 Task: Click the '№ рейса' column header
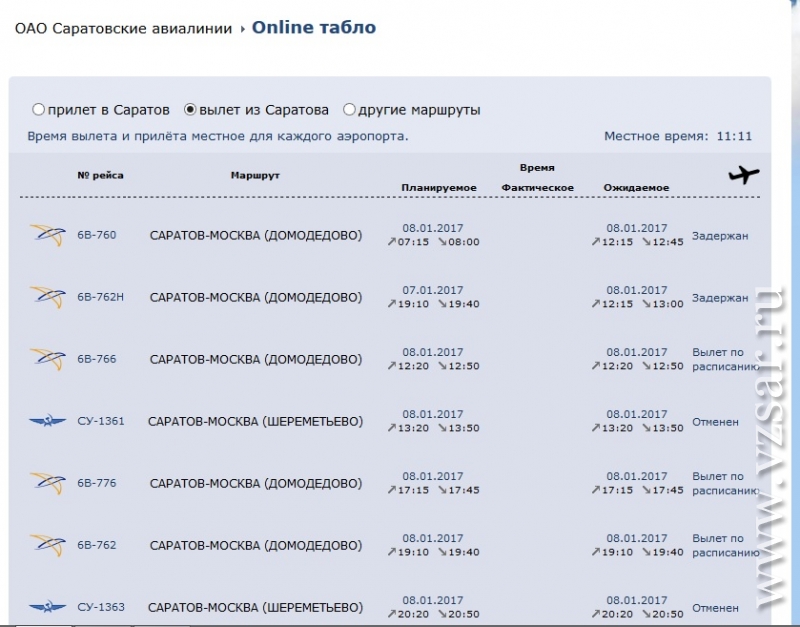tap(101, 175)
